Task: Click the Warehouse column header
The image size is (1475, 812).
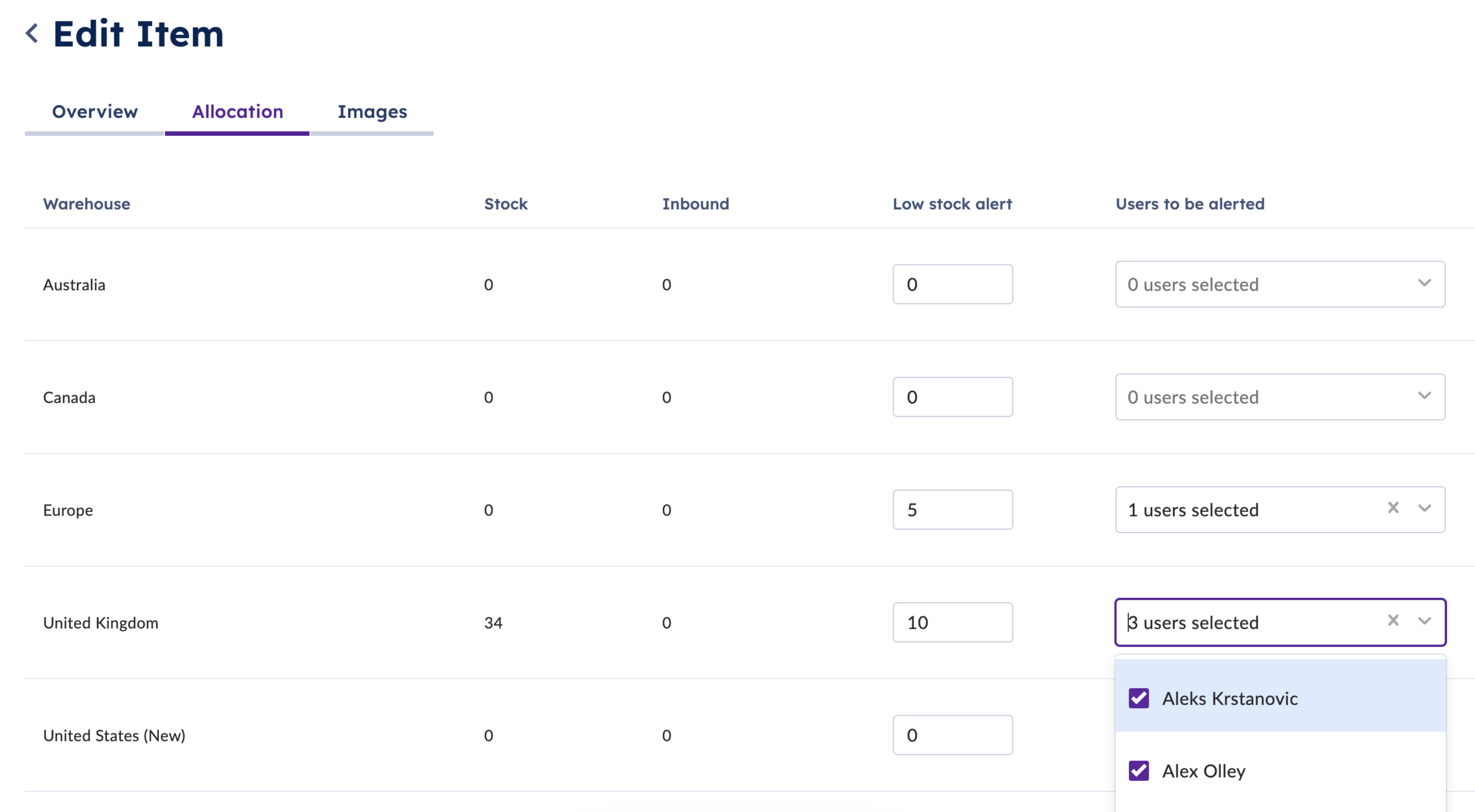Action: [x=87, y=204]
